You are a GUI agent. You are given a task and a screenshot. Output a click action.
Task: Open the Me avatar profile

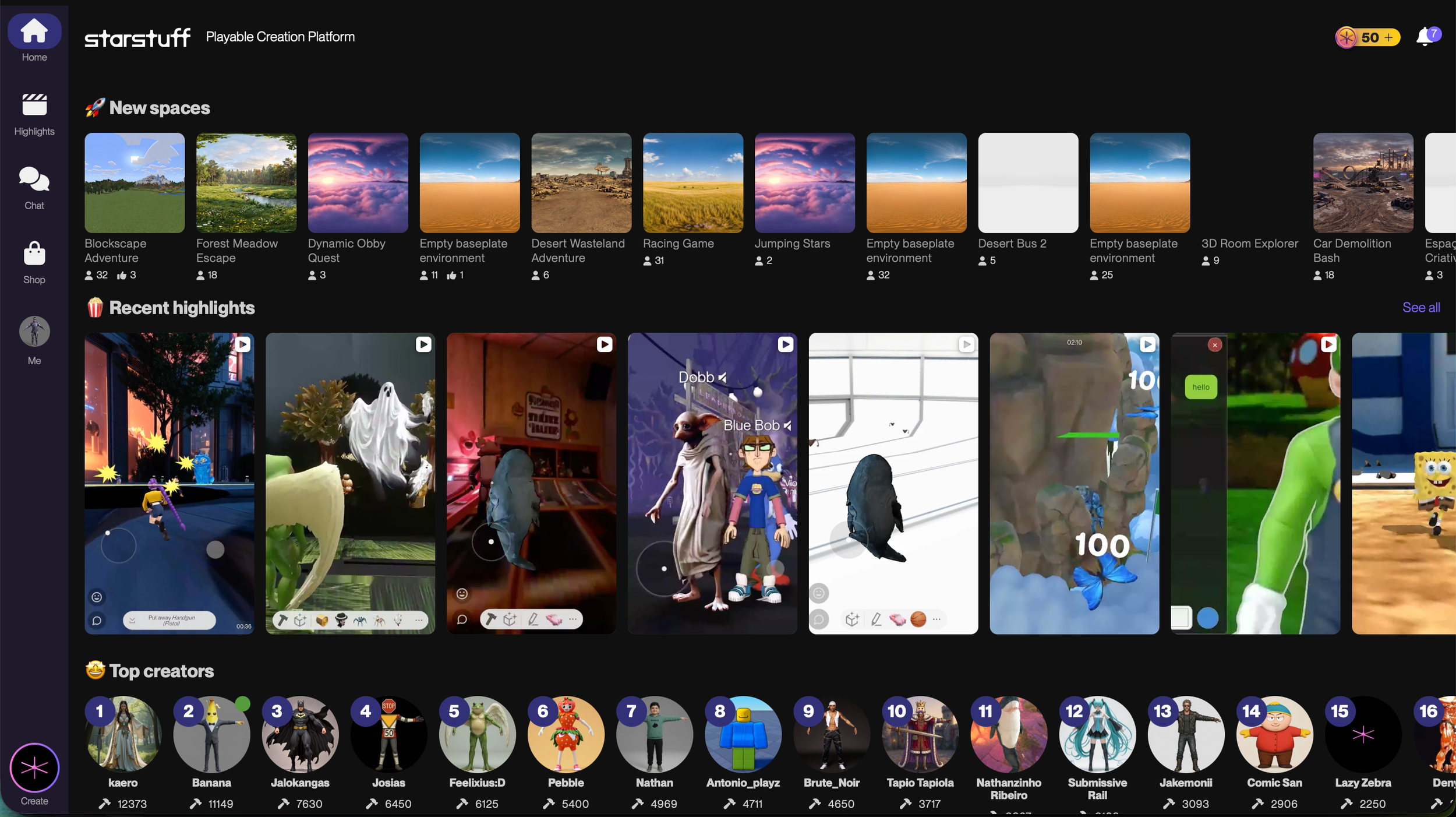(x=34, y=332)
